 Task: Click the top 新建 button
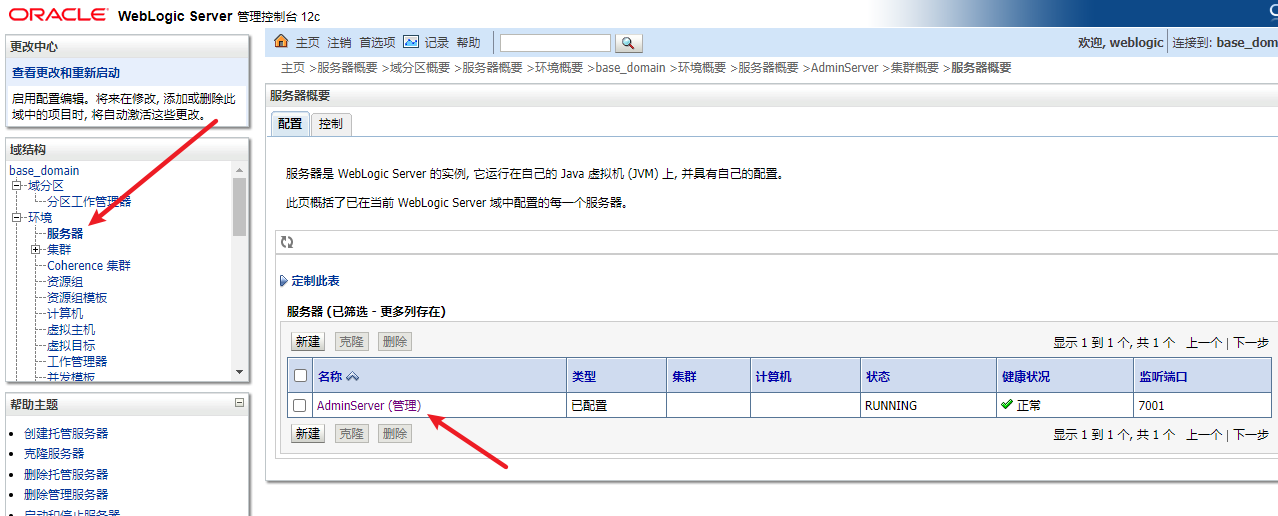(x=308, y=341)
